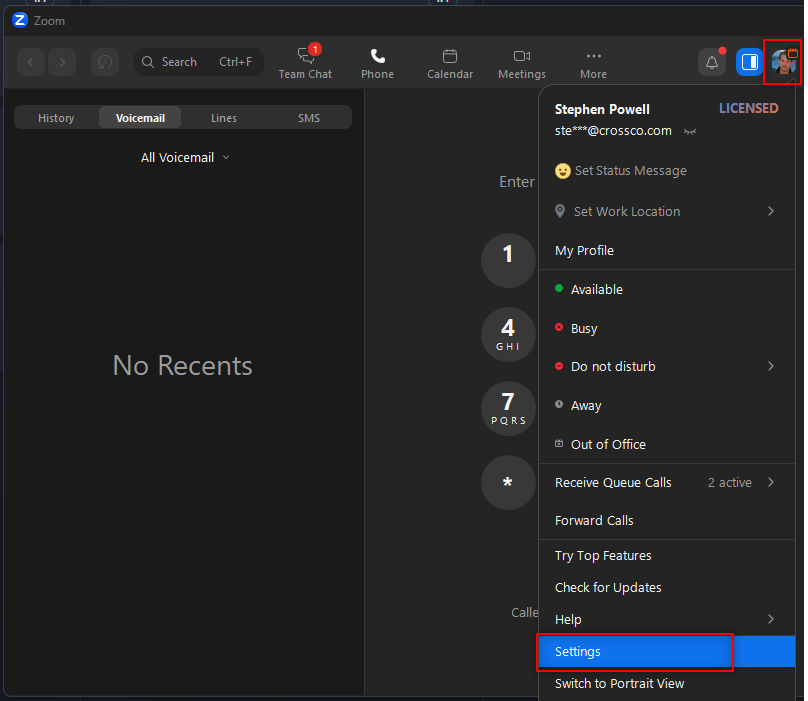This screenshot has width=808, height=701.
Task: Click the Set Work Location pin icon
Action: pyautogui.click(x=560, y=211)
